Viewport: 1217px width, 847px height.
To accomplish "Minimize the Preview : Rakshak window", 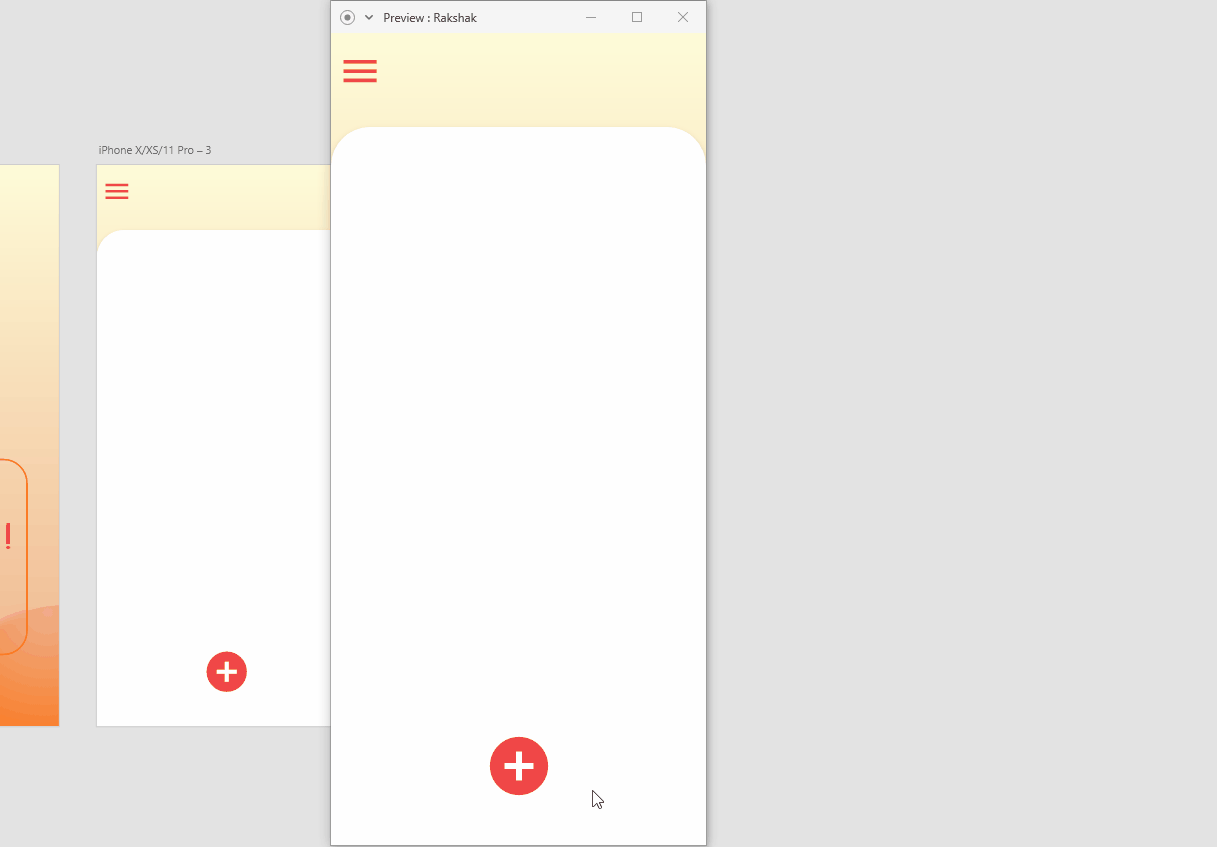I will (x=591, y=17).
